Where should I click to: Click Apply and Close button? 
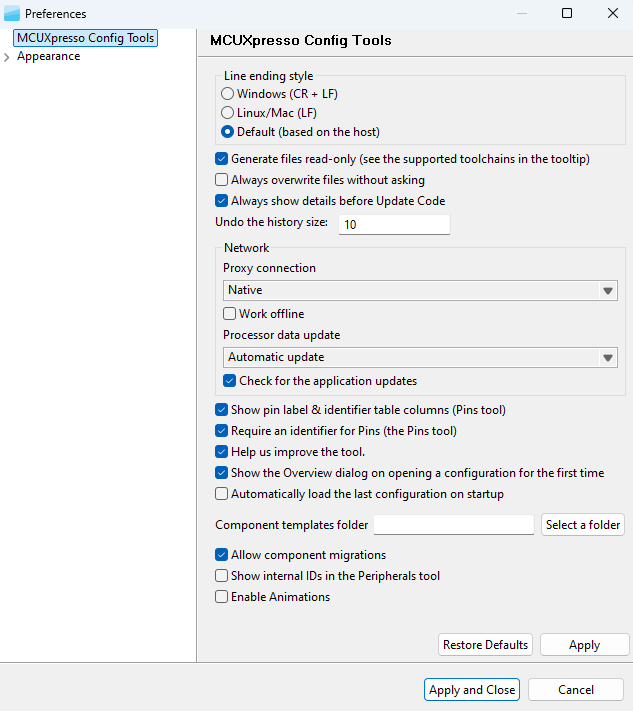(472, 690)
